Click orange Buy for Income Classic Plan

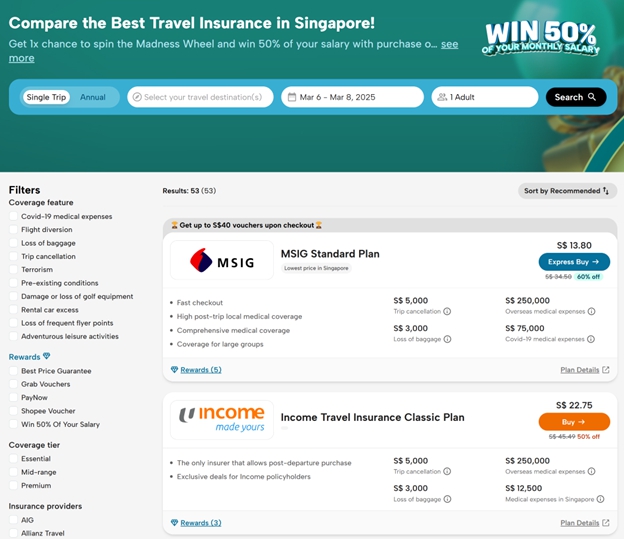point(574,422)
